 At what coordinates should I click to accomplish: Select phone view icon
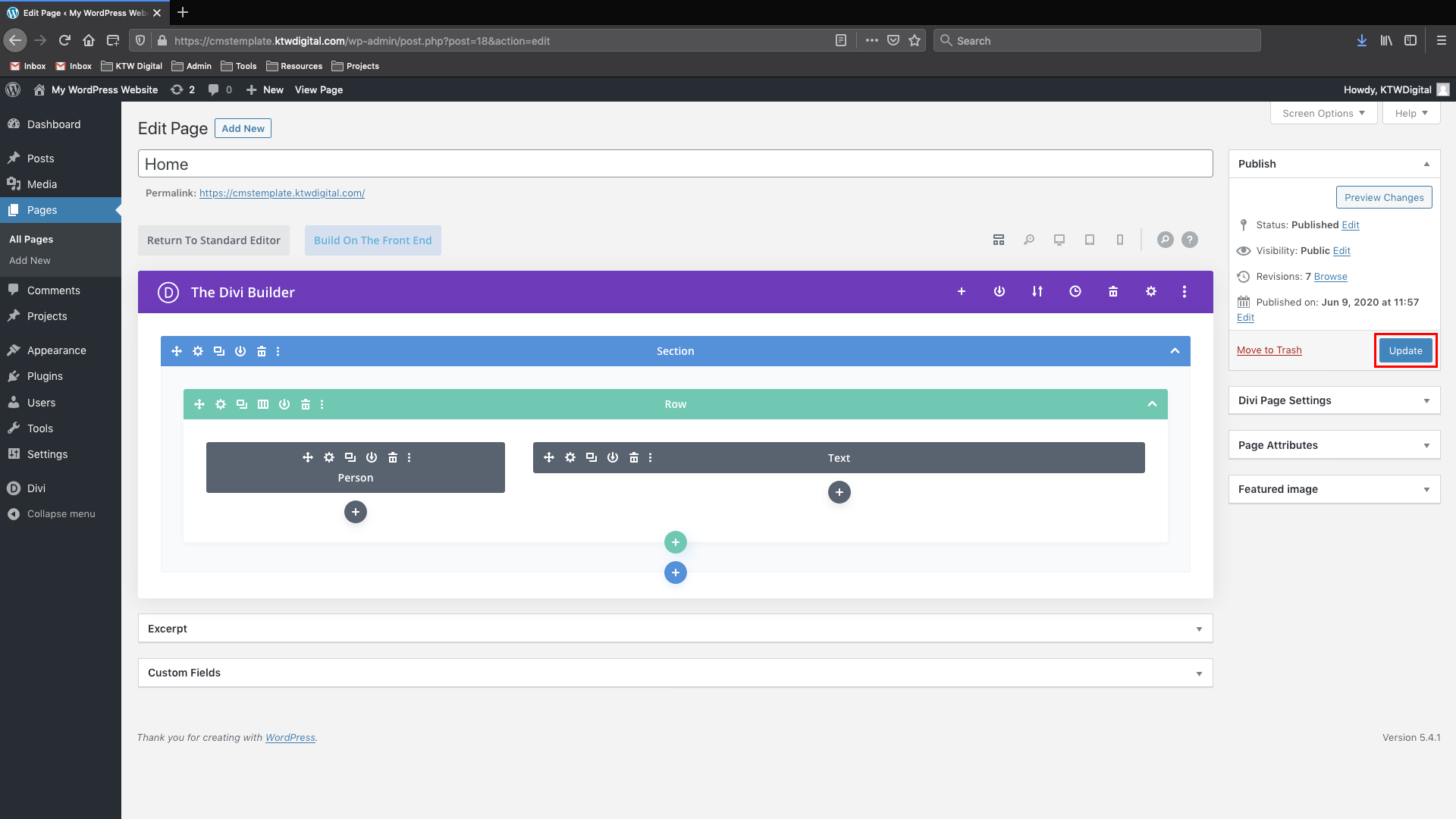coord(1120,240)
